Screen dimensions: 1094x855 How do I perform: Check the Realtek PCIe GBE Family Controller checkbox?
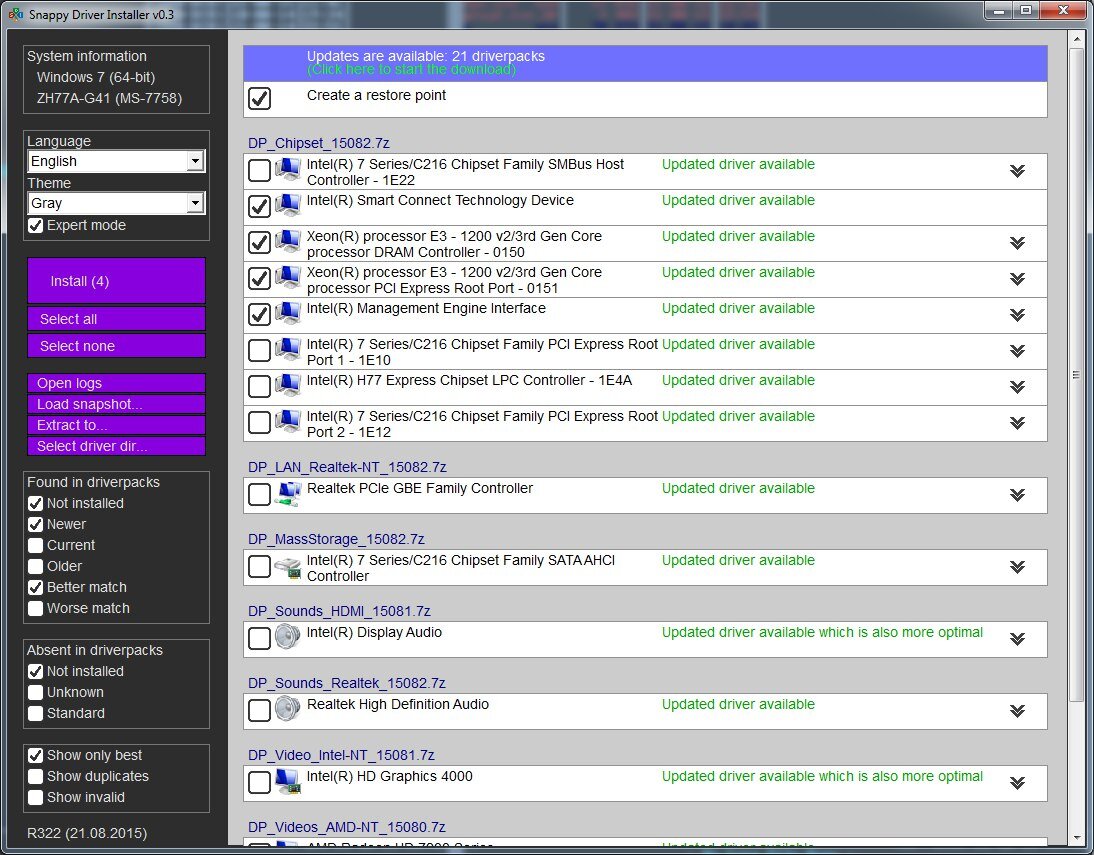260,494
